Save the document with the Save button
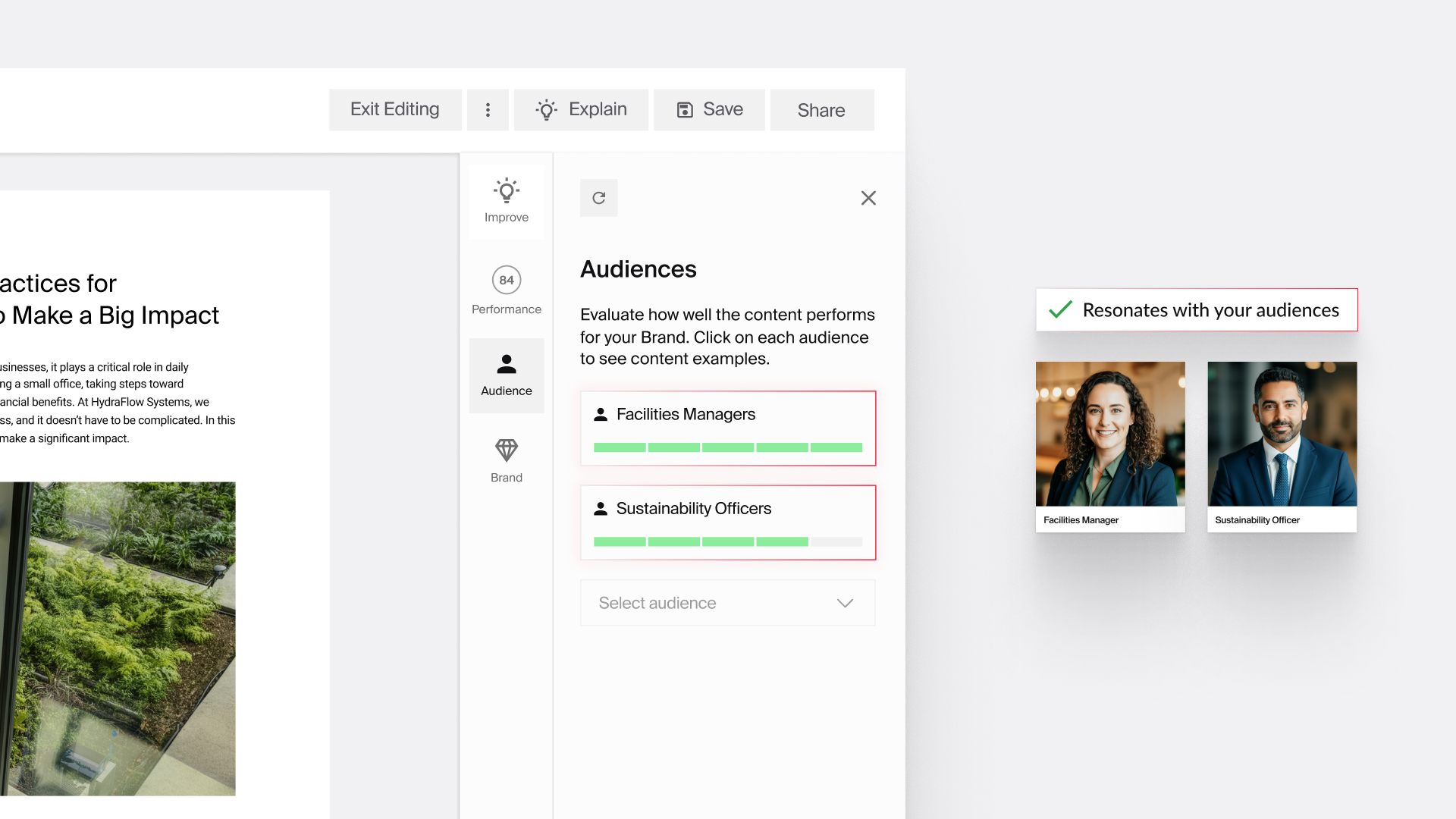 709,110
